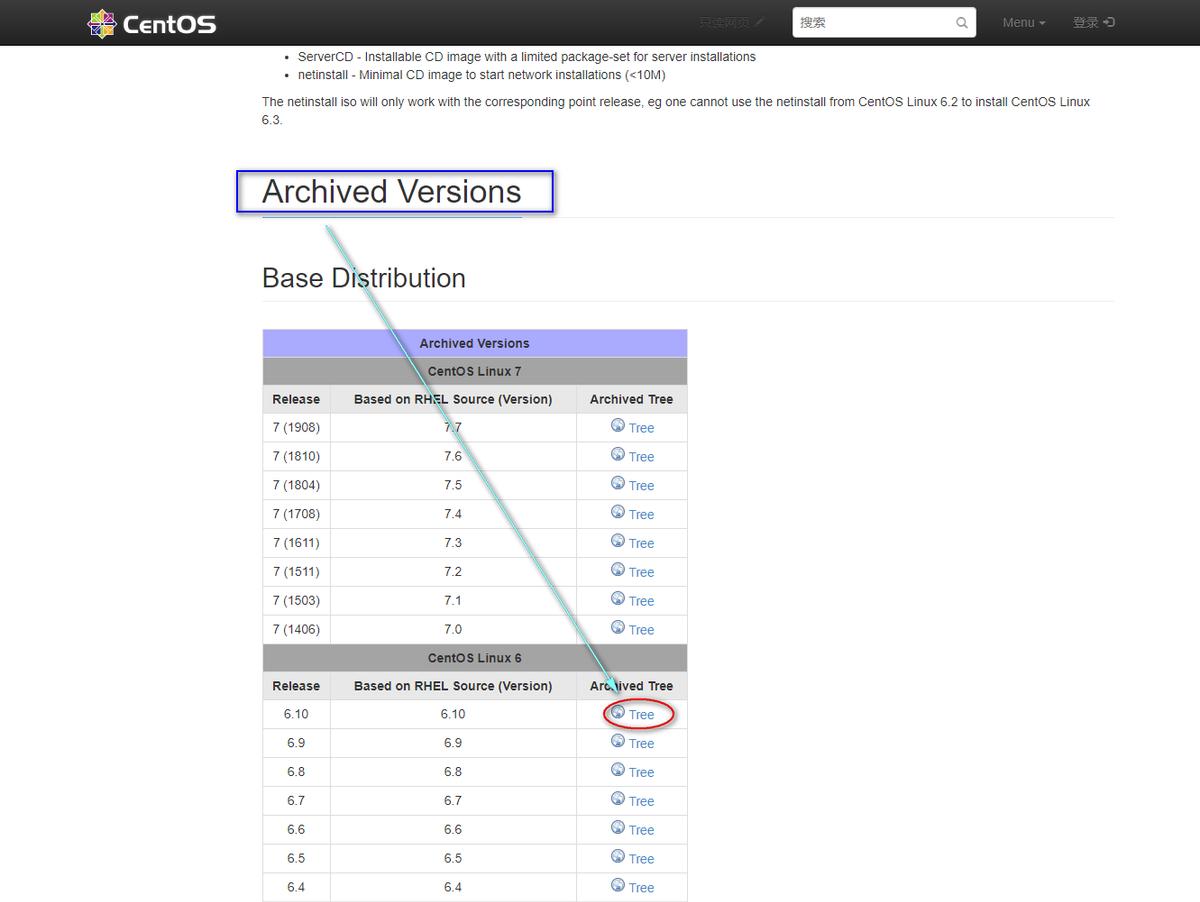The width and height of the screenshot is (1200, 902).
Task: Click the globe icon in the 7 (1804) row
Action: click(618, 484)
